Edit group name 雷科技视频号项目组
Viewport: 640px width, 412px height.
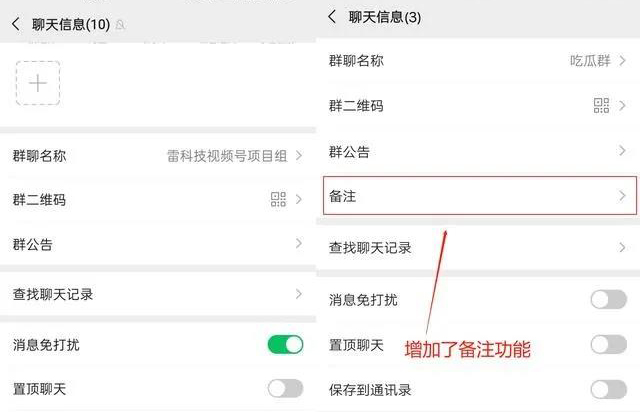(x=227, y=156)
